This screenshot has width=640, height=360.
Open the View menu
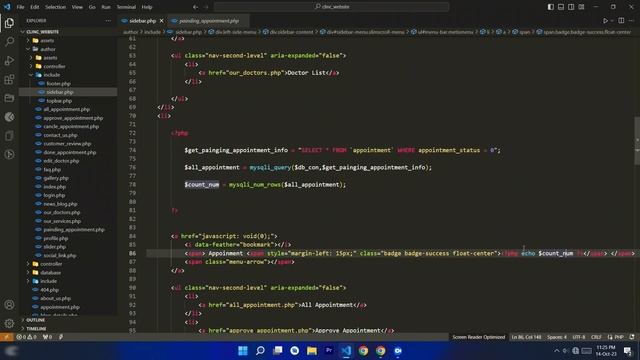click(x=77, y=7)
